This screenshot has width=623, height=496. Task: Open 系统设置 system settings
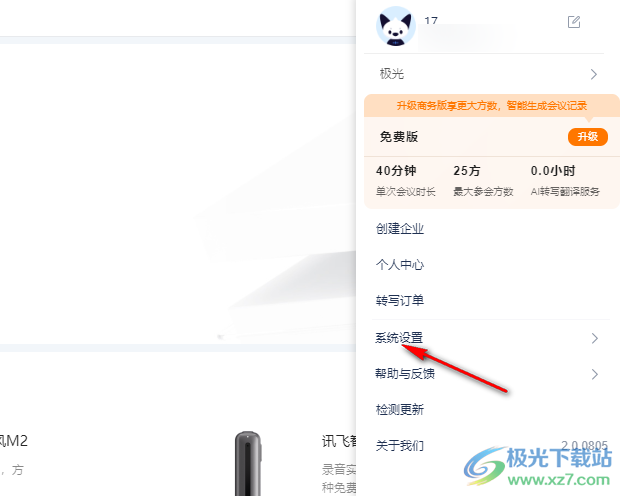(x=399, y=338)
